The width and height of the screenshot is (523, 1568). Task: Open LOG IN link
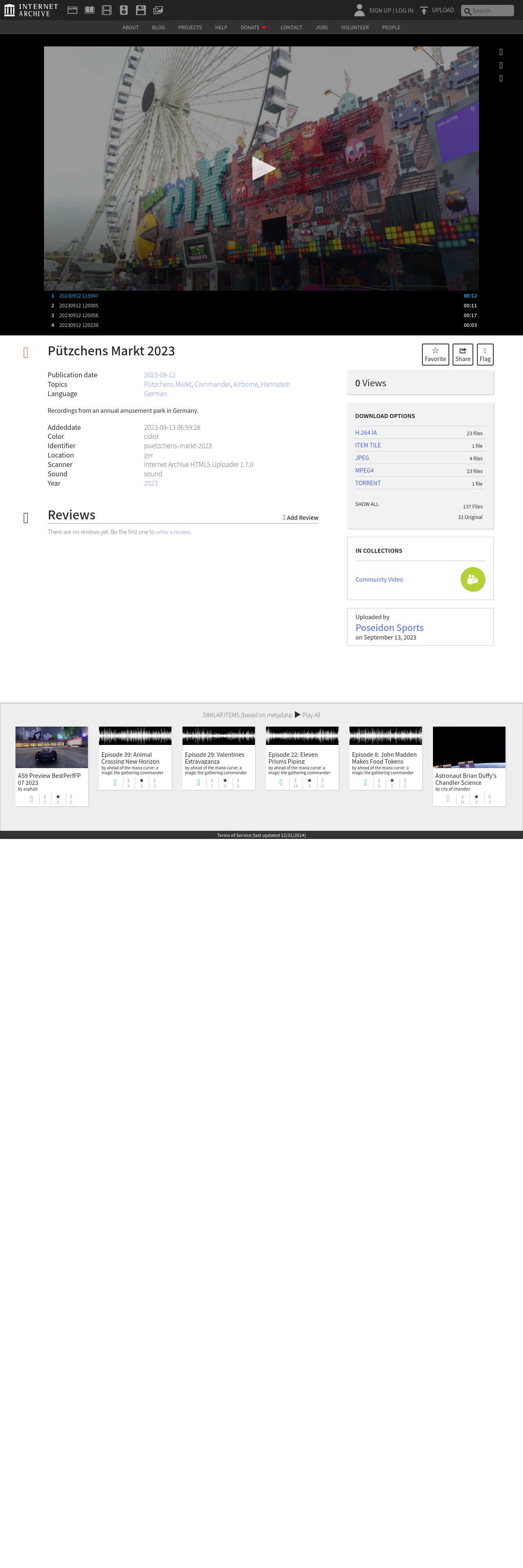point(404,10)
